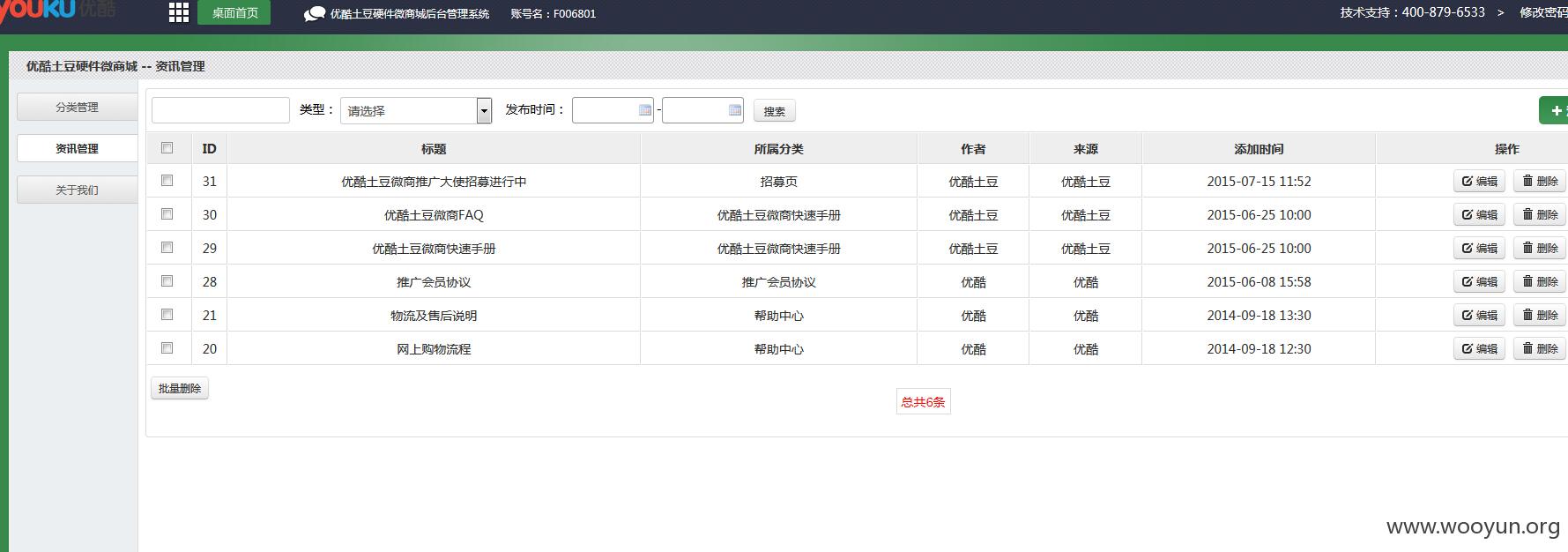The width and height of the screenshot is (1568, 552).
Task: Click the 来源 column header
Action: [1086, 149]
